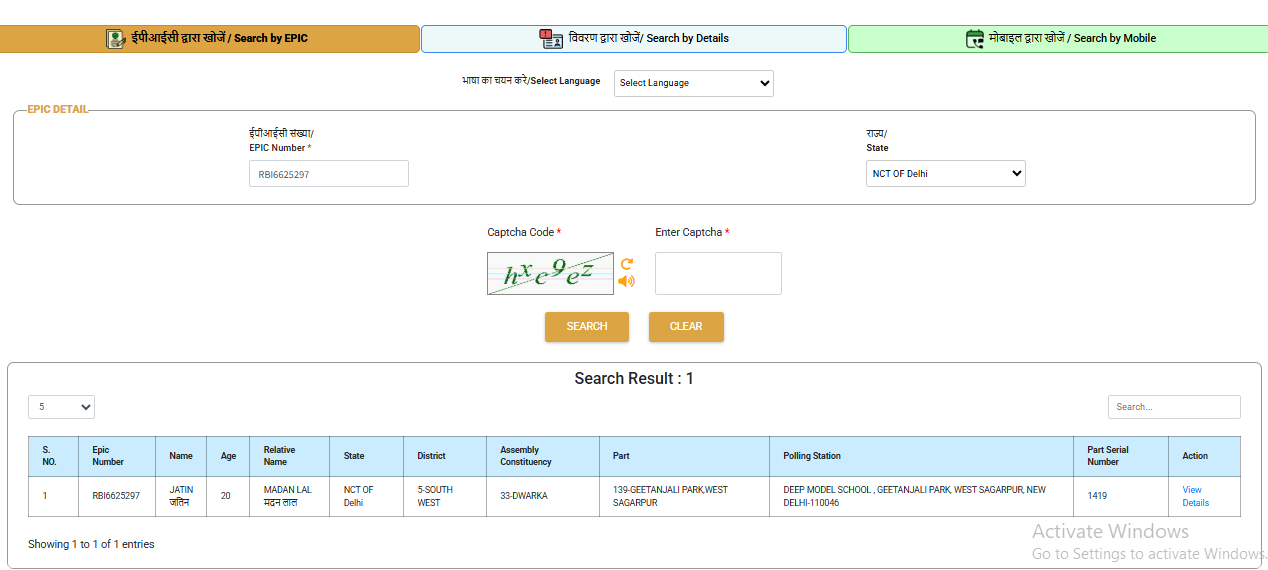The height and width of the screenshot is (570, 1268).
Task: Focus the Enter Captcha text box
Action: coord(718,274)
